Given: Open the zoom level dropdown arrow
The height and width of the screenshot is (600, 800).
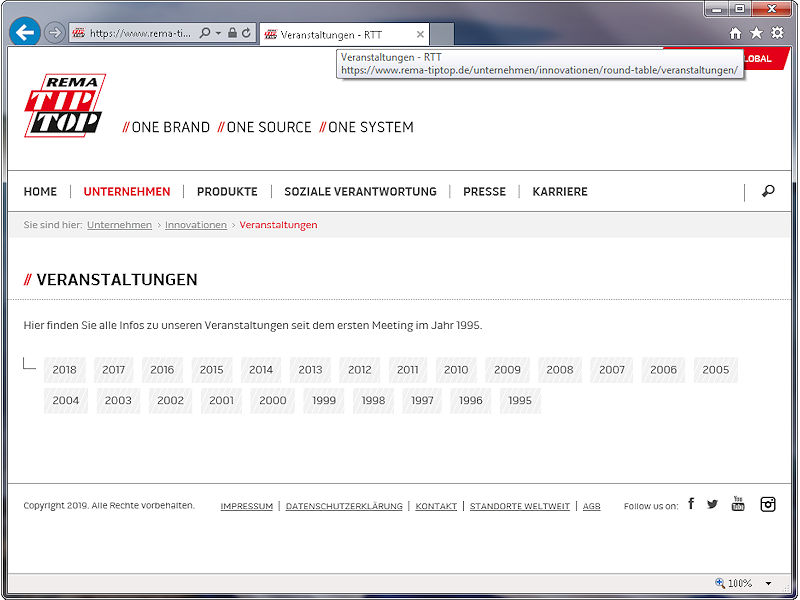Looking at the screenshot, I should click(768, 583).
